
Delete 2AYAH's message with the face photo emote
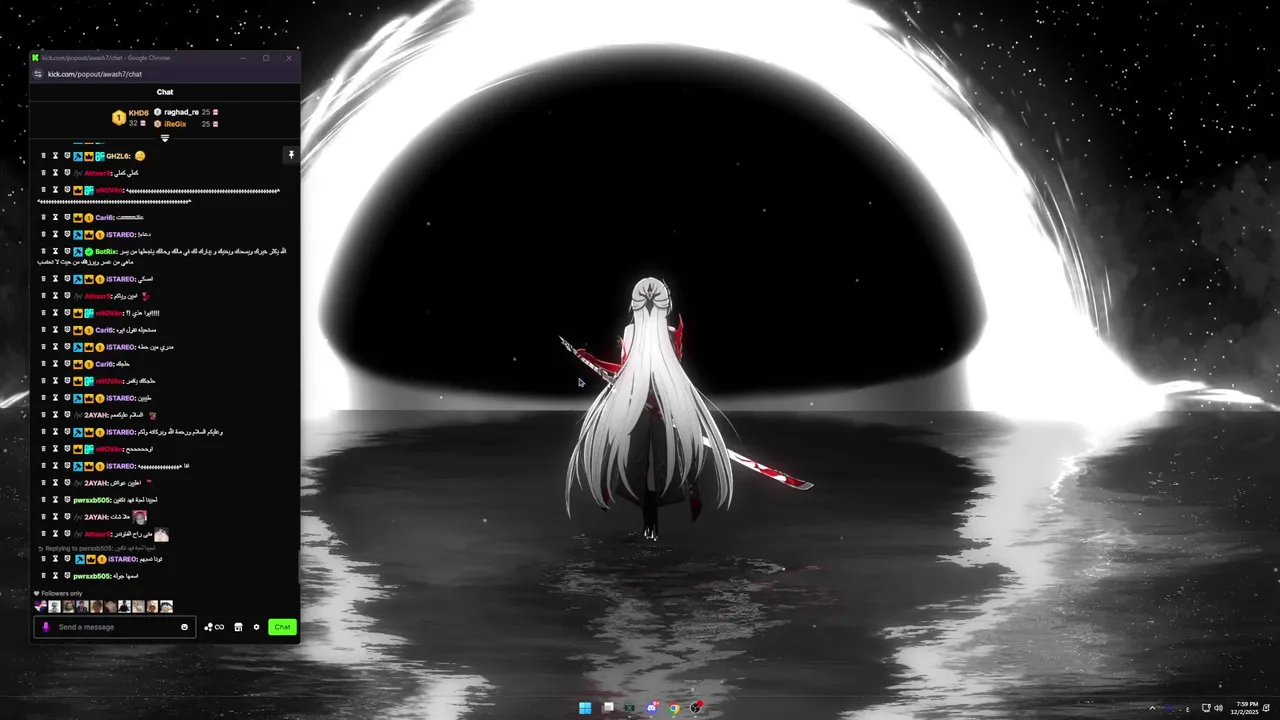pos(43,517)
